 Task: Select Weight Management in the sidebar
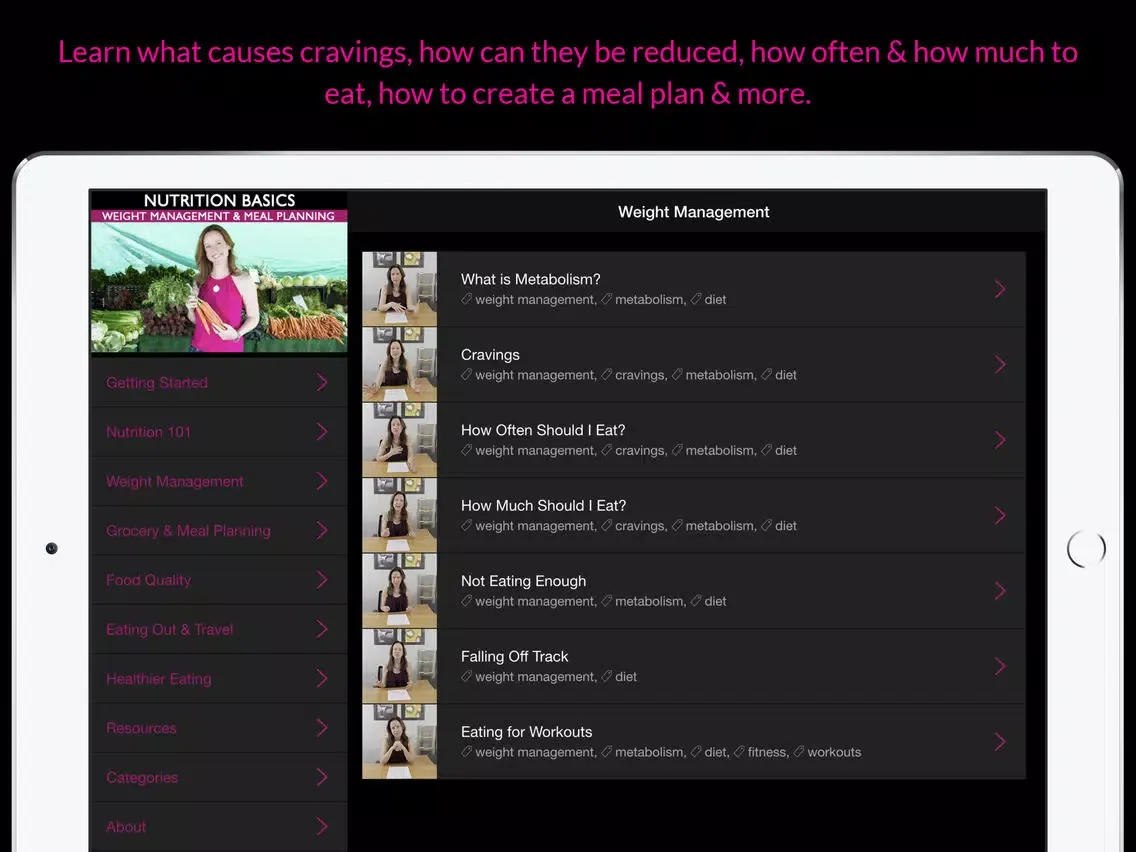[x=218, y=481]
